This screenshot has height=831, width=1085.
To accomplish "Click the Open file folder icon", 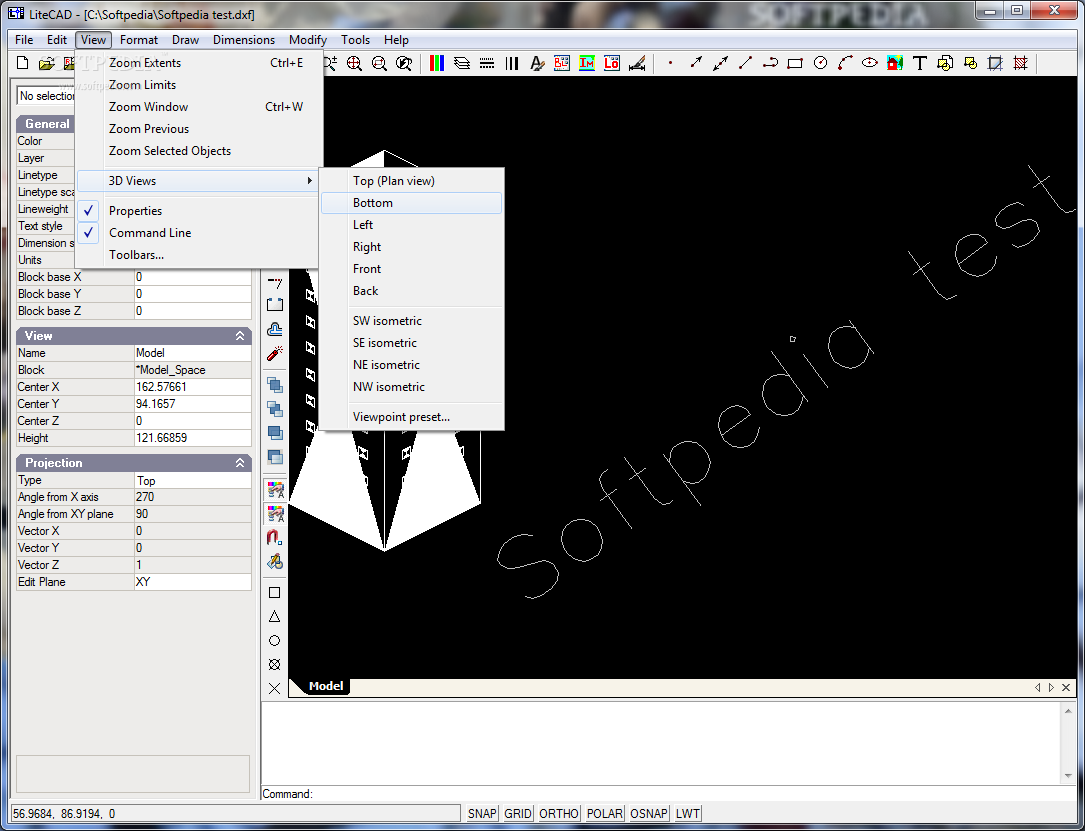I will click(46, 64).
